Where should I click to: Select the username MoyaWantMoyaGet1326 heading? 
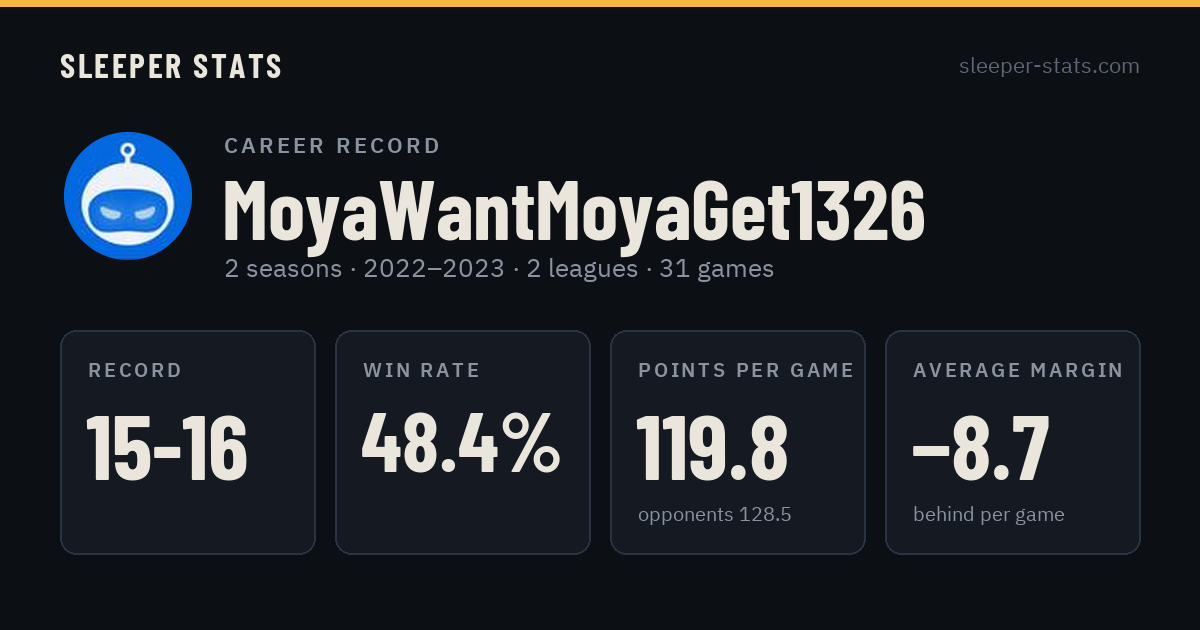point(574,211)
